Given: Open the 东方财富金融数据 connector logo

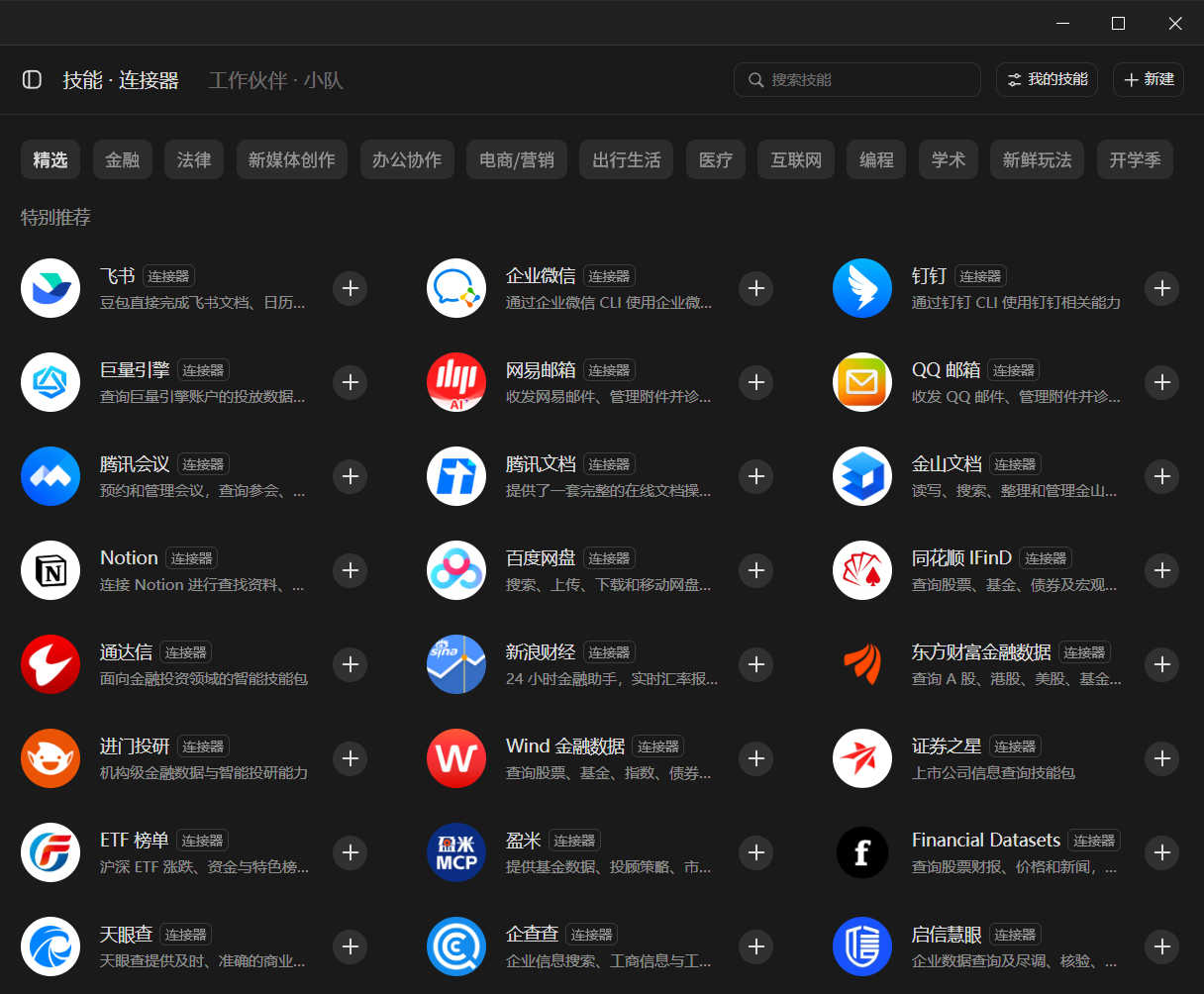Looking at the screenshot, I should click(862, 664).
